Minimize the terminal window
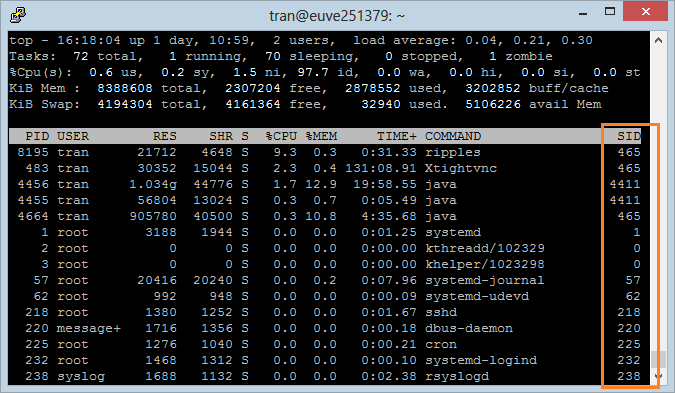Screen dimensions: 675x393 583,13
